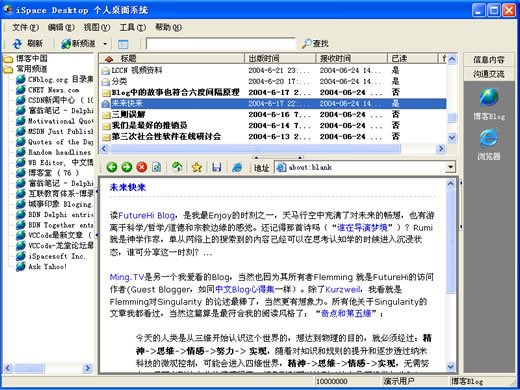Click the 刷新 refresh toolbar icon
The width and height of the screenshot is (520, 390).
coord(17,44)
